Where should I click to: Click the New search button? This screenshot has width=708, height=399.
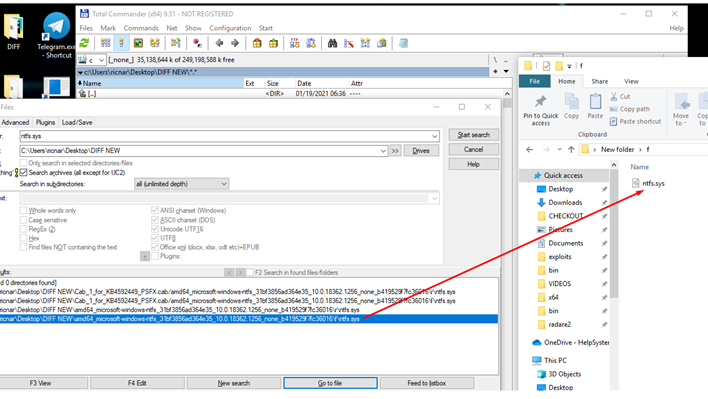coord(233,383)
